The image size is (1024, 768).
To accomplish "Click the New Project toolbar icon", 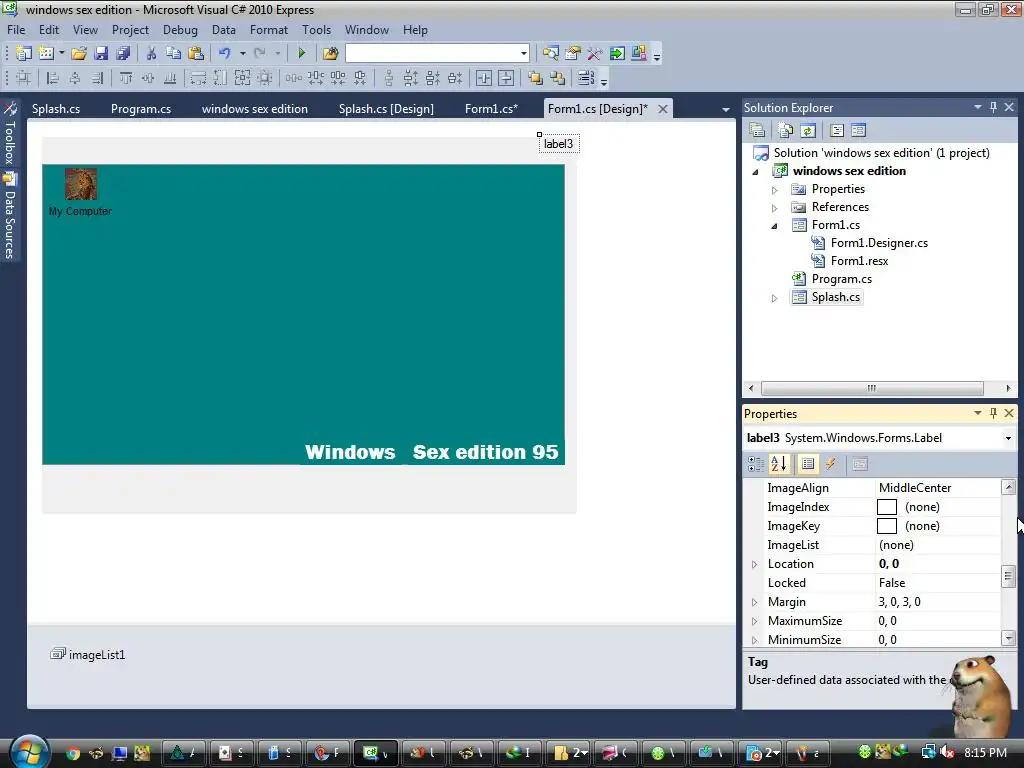I will (24, 54).
